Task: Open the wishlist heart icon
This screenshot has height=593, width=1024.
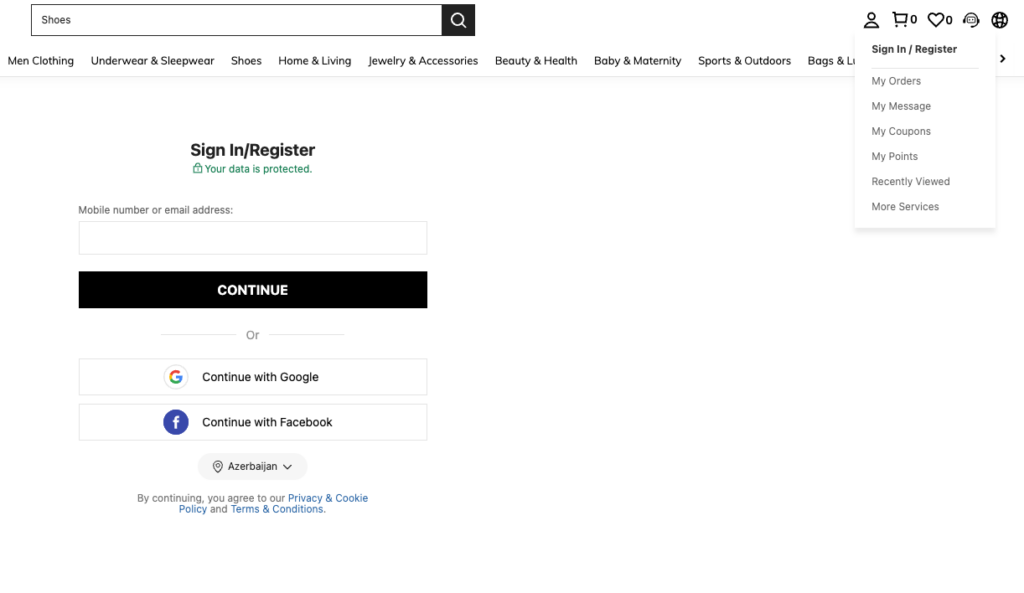Action: pos(936,20)
